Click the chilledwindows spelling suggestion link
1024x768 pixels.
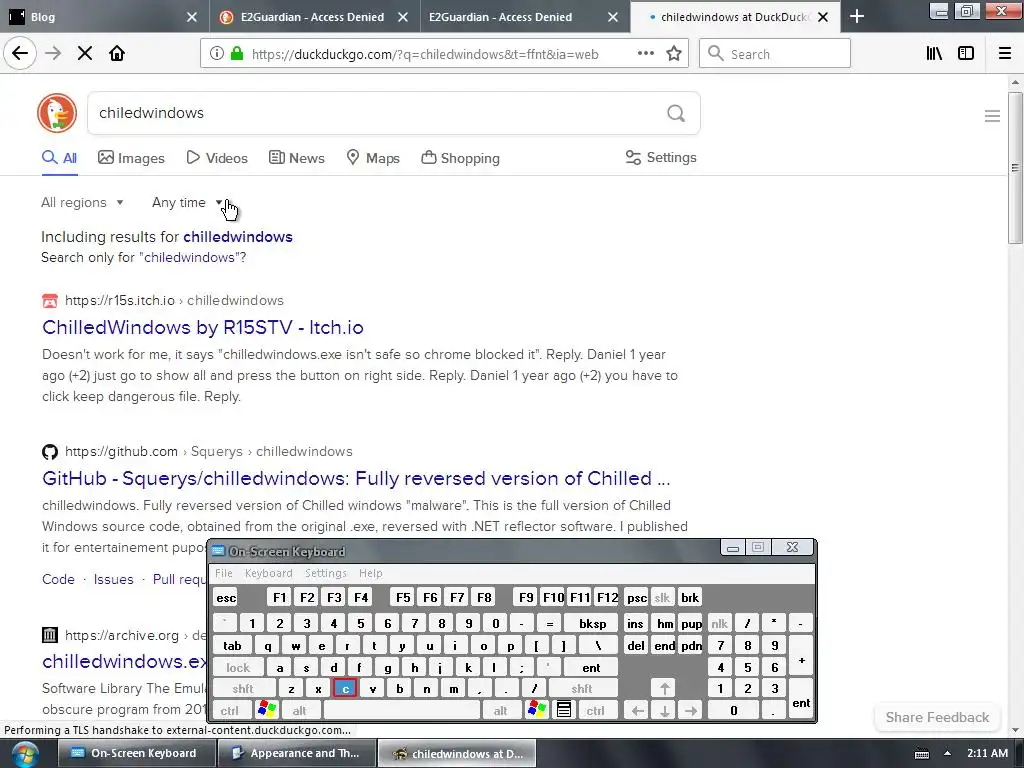point(238,236)
